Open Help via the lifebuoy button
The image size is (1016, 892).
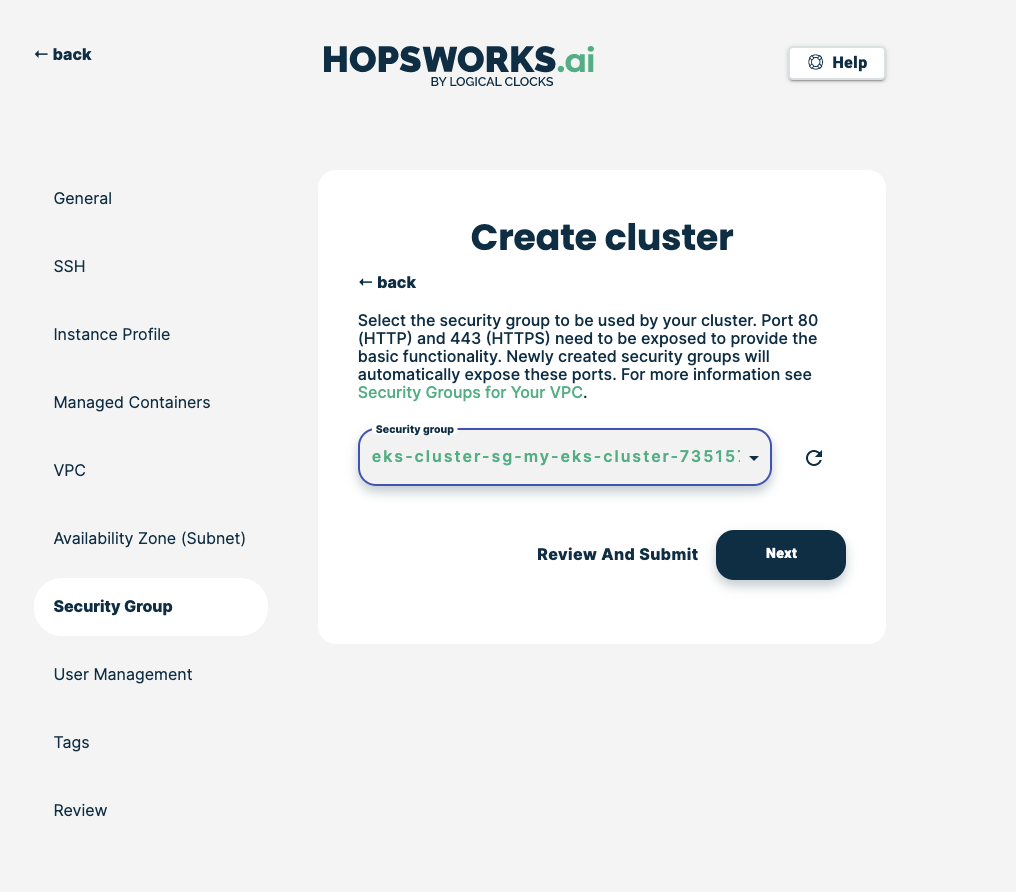pos(836,63)
